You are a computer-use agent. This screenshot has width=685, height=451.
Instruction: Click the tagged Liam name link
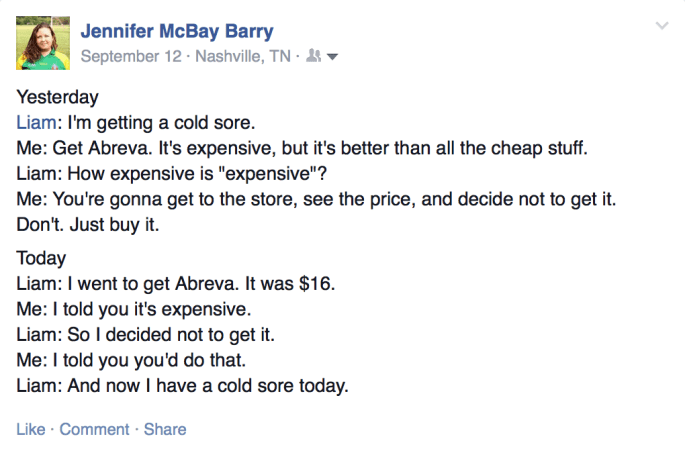(35, 124)
